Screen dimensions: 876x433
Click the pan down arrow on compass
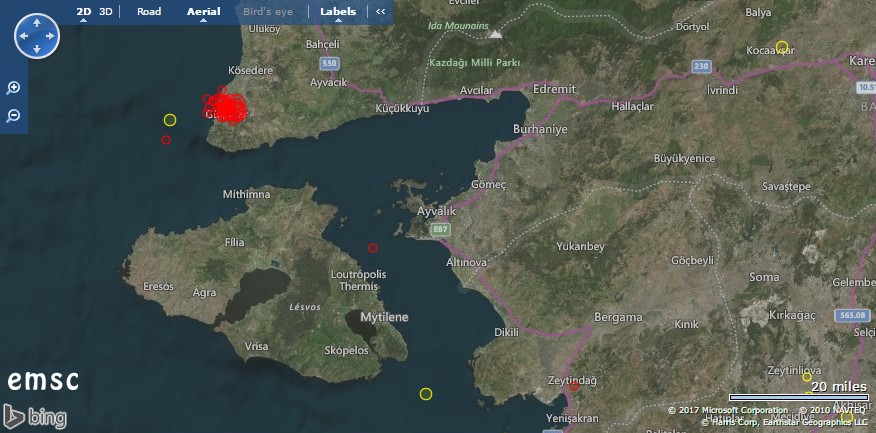pos(37,50)
